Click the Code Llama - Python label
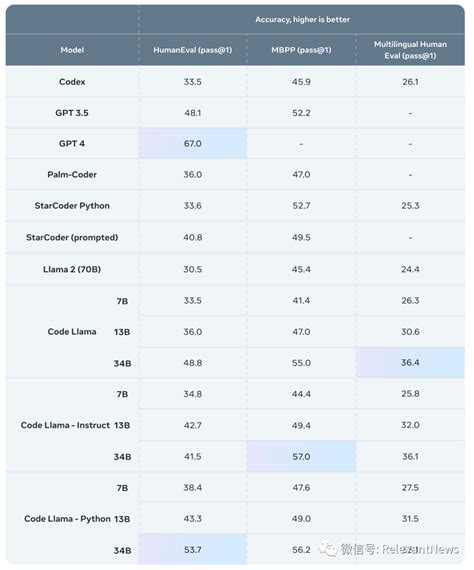The width and height of the screenshot is (474, 570). point(67,519)
